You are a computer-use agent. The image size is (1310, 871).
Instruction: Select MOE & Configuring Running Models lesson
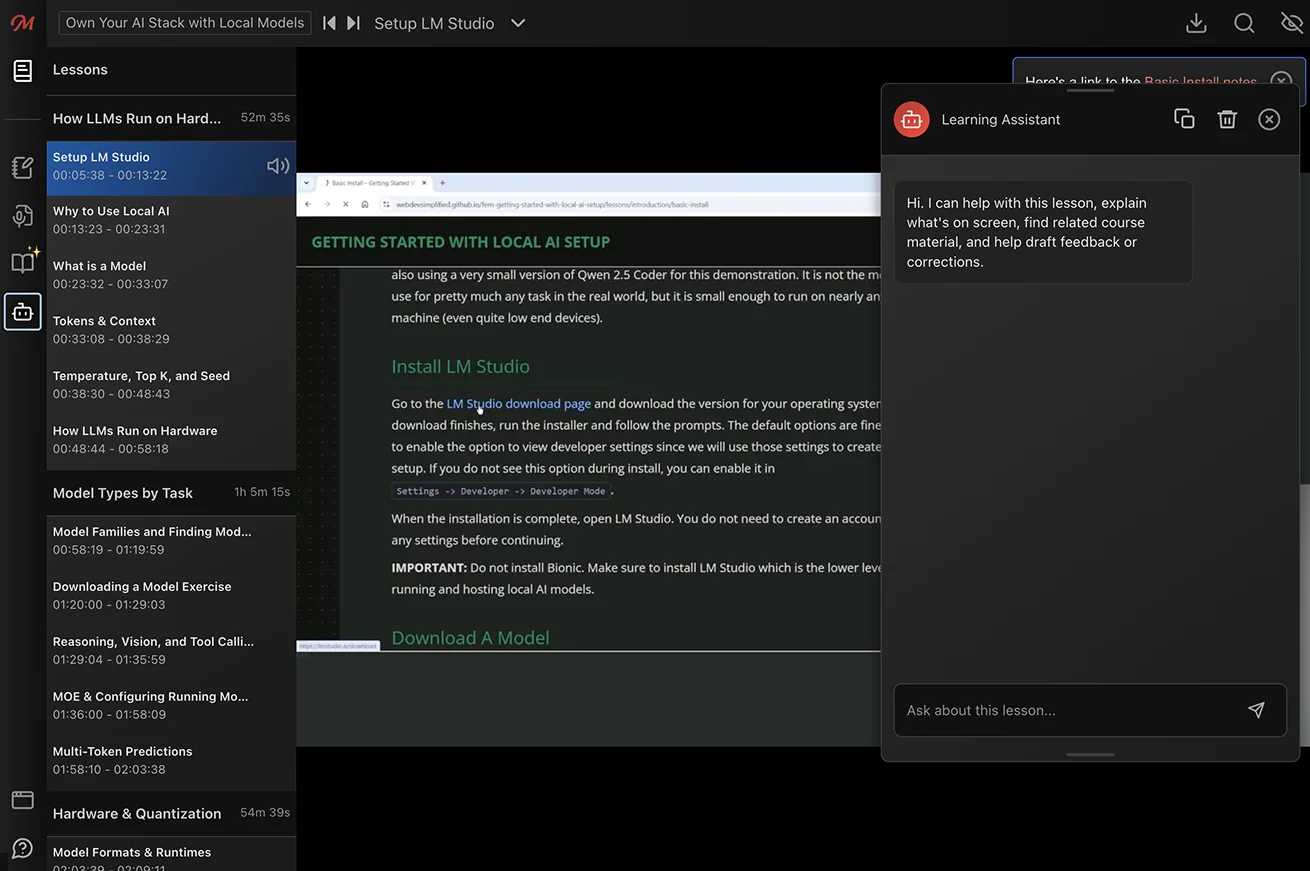point(171,707)
